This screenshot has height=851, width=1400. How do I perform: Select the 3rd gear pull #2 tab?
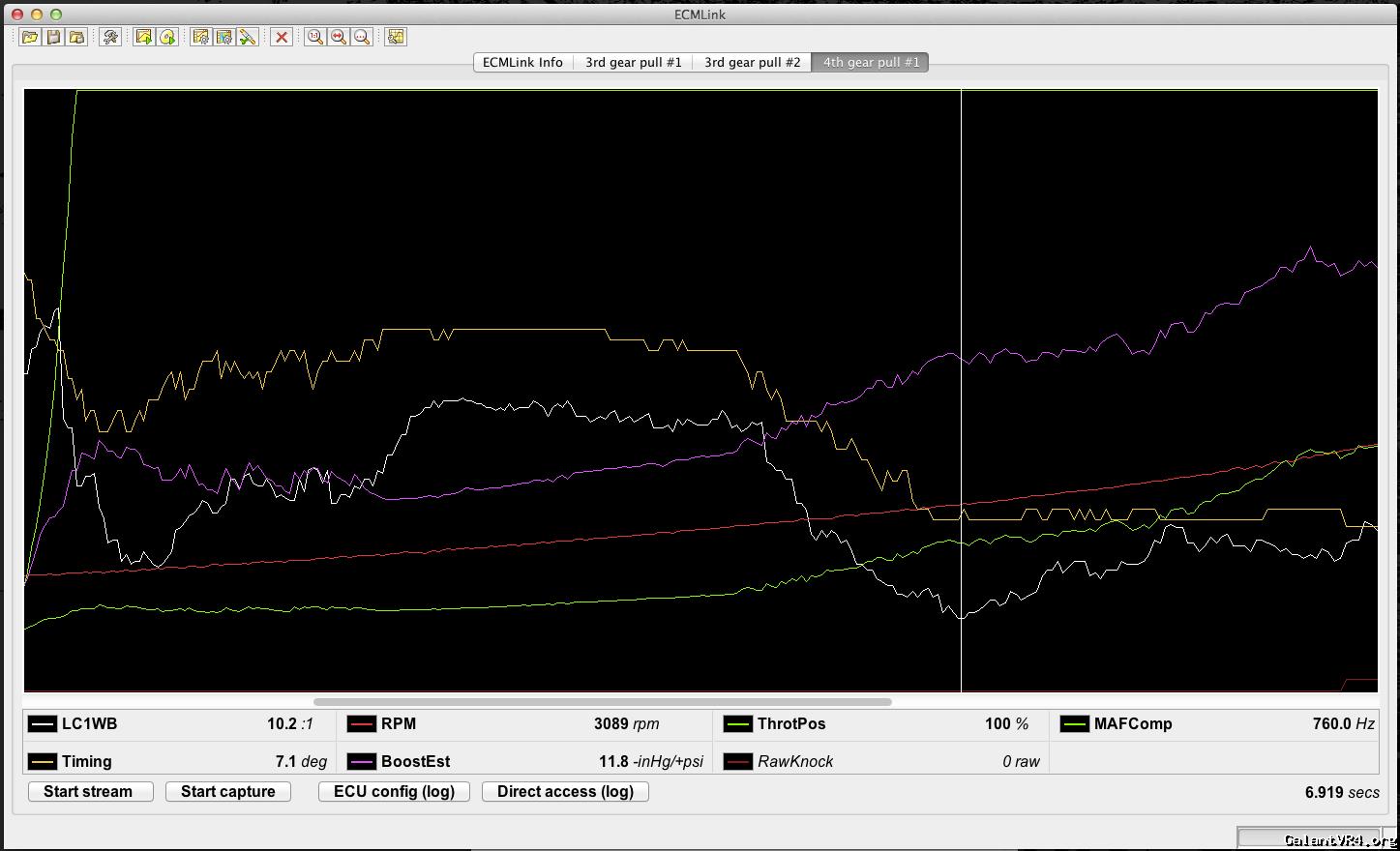(x=752, y=62)
